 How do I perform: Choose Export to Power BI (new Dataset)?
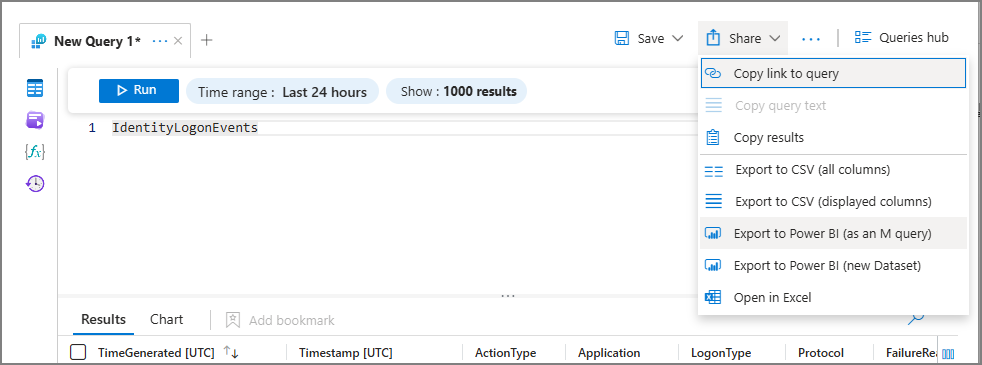833,265
